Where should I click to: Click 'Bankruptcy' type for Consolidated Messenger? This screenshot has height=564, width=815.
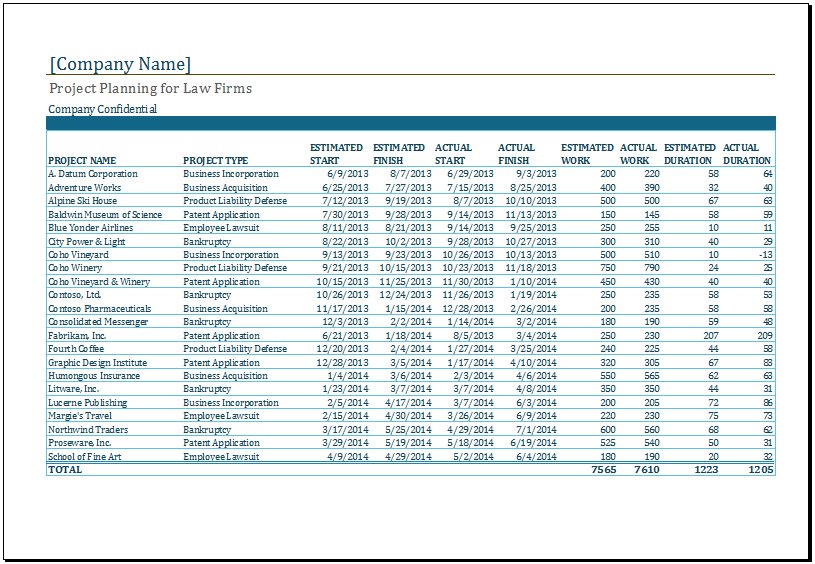point(207,322)
